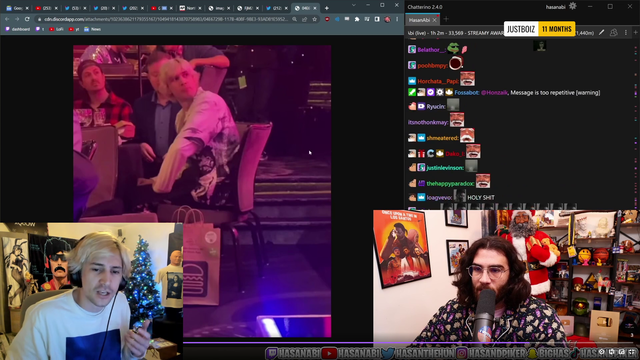The width and height of the screenshot is (640, 360).
Task: Open the Chrome profile avatar
Action: click(x=387, y=19)
